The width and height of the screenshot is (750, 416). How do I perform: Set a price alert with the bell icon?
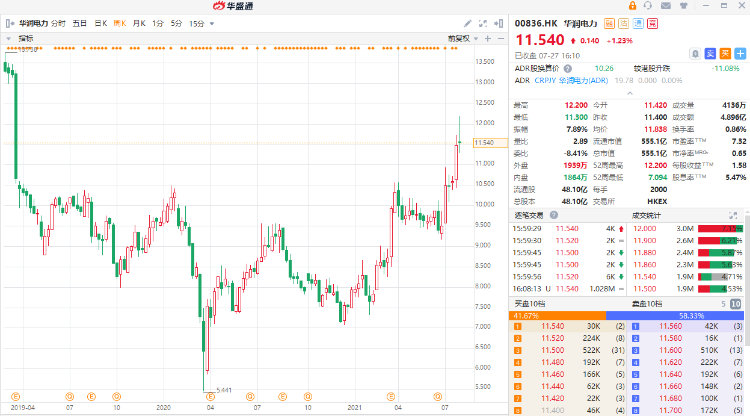(x=695, y=54)
